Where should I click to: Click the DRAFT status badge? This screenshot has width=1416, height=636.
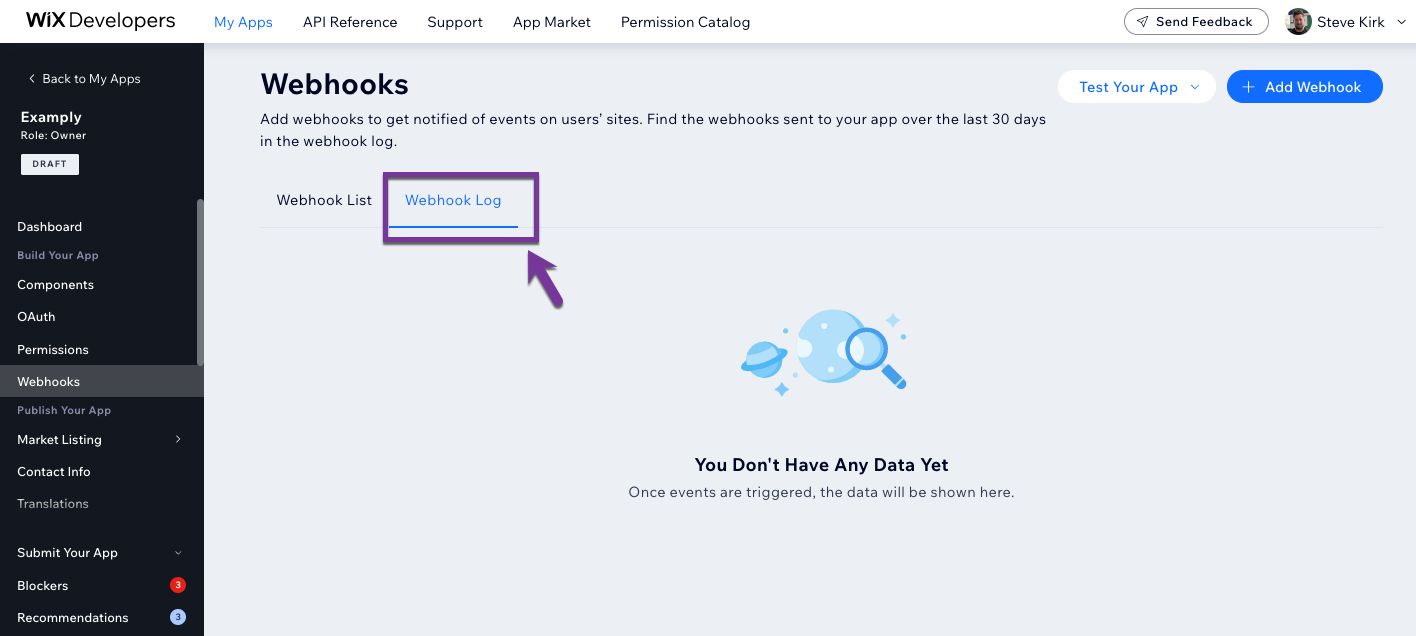coord(50,164)
